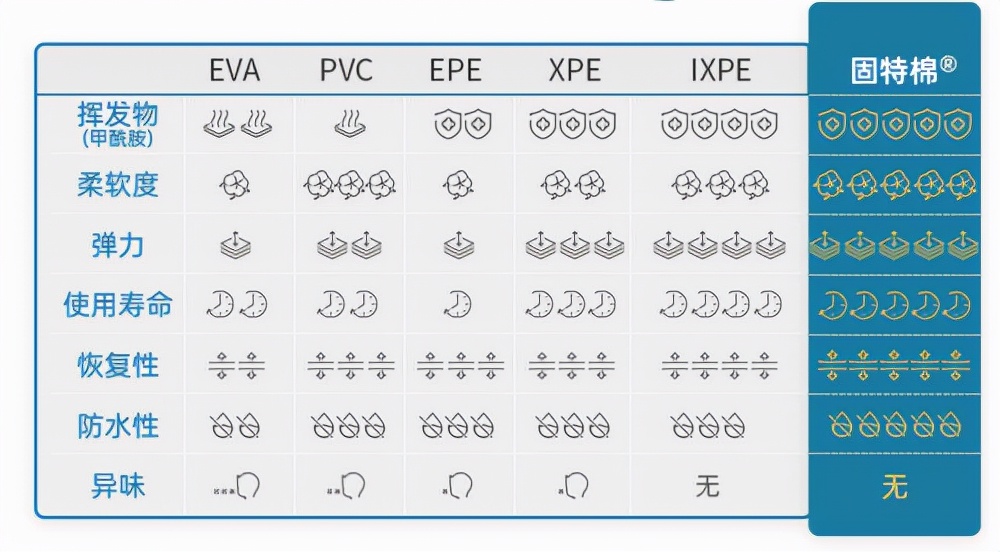
Task: Click the nose odor icon in PVC column
Action: (x=347, y=487)
